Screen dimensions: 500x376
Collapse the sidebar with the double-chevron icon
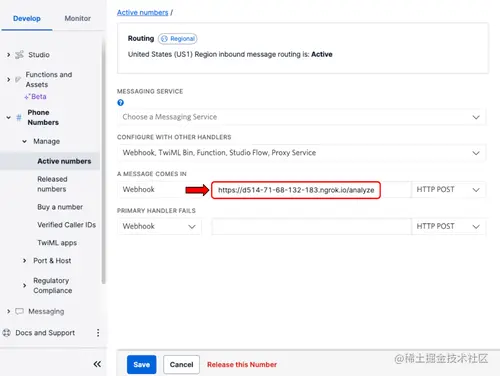[x=97, y=364]
